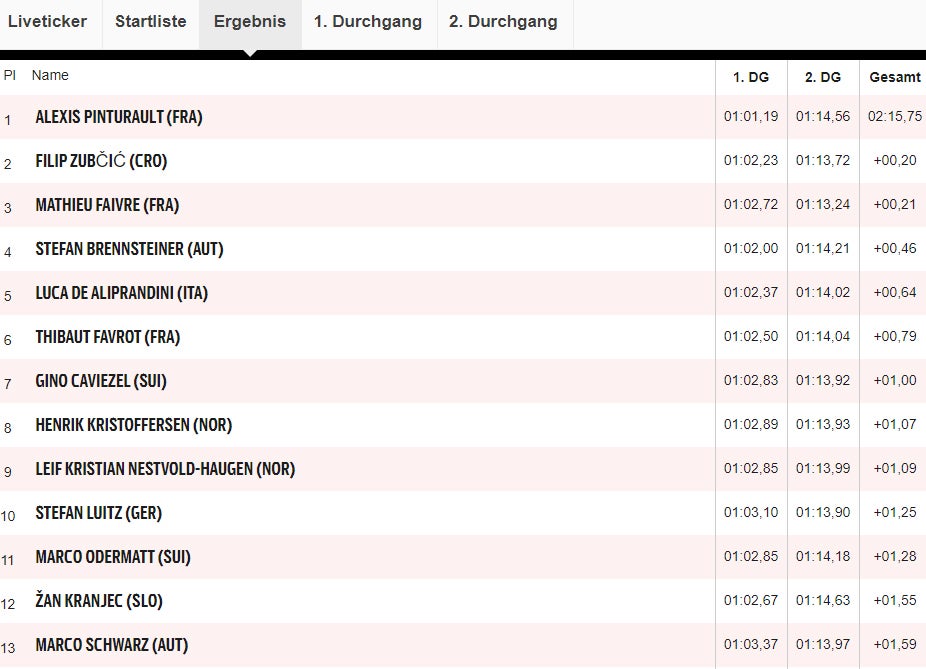The width and height of the screenshot is (926, 669).
Task: Show the 1. Durchgang tab
Action: coord(368,22)
